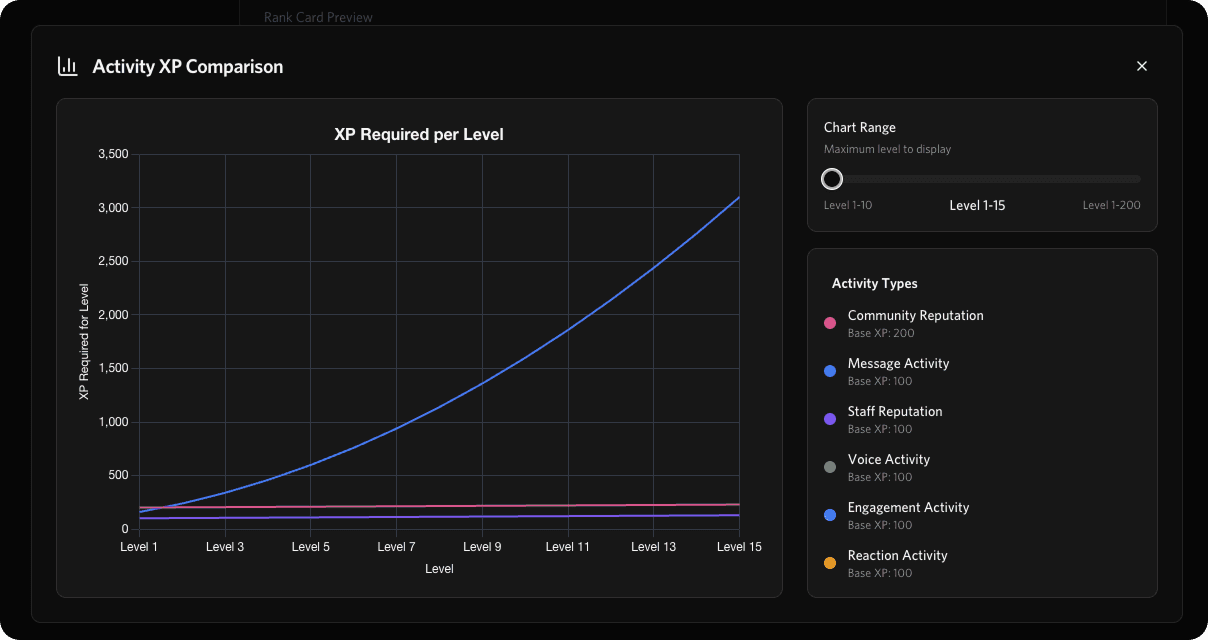This screenshot has height=640, width=1208.
Task: Toggle the Reaction Activity series label
Action: coord(897,555)
